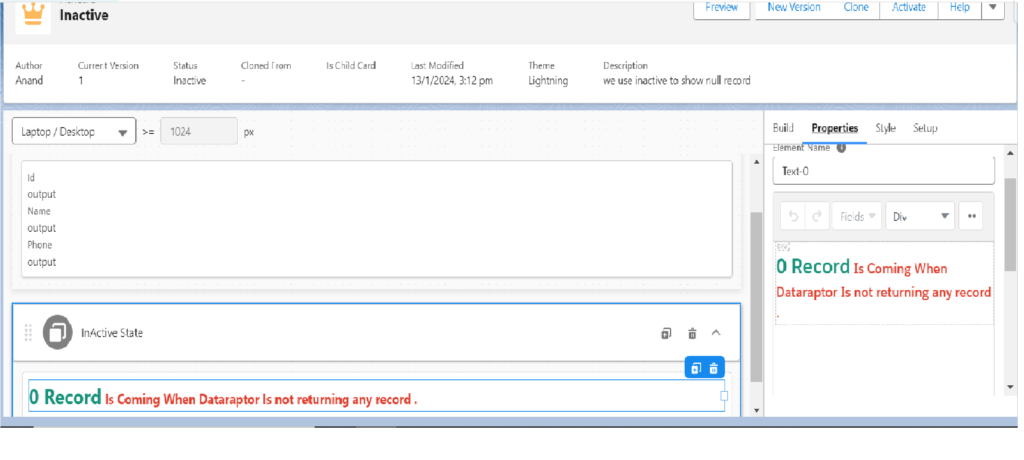The height and width of the screenshot is (460, 1024).
Task: Click the Last Modified date value
Action: [x=451, y=81]
